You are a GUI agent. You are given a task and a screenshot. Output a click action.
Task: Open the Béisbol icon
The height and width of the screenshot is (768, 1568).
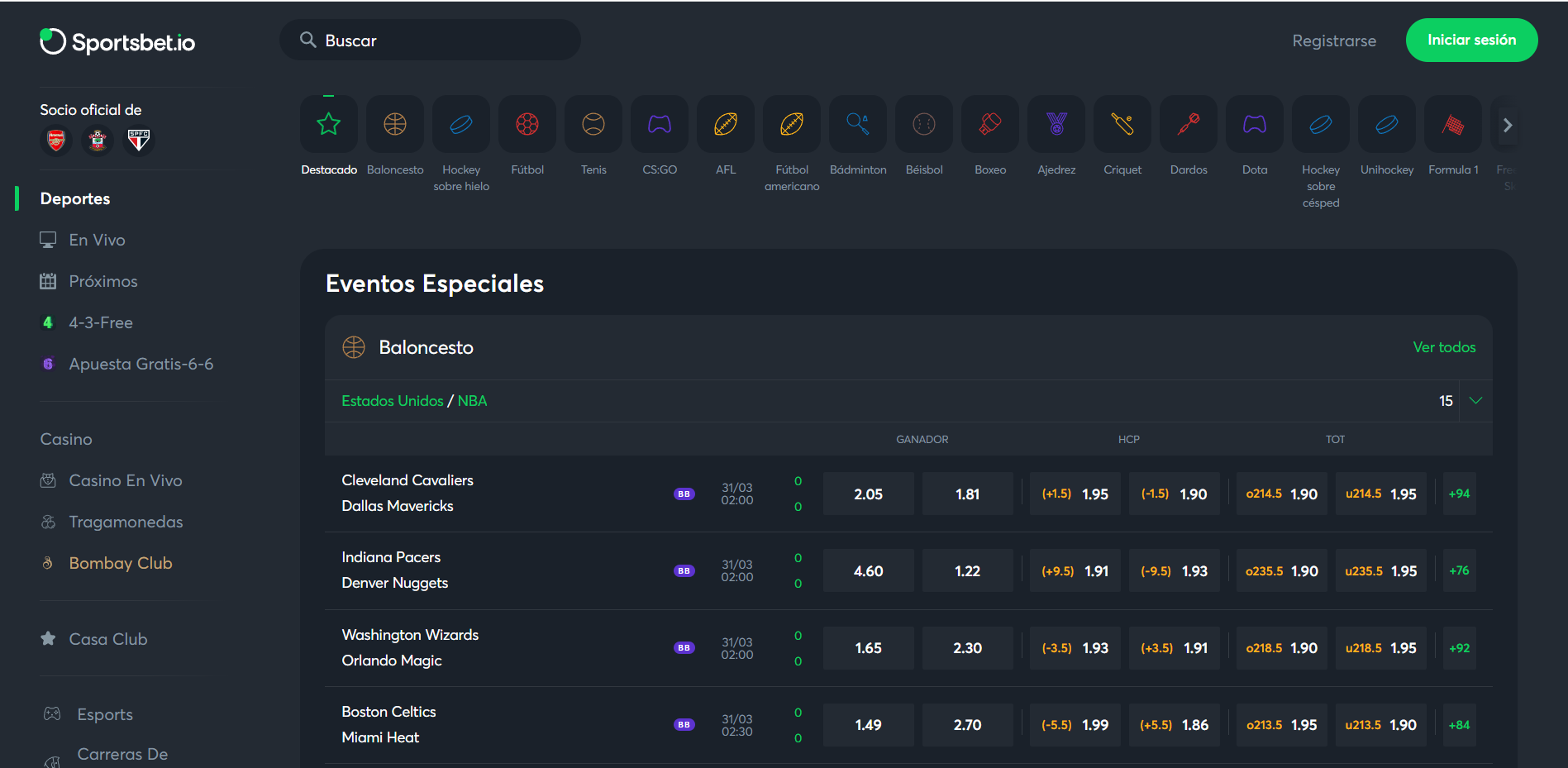point(924,124)
